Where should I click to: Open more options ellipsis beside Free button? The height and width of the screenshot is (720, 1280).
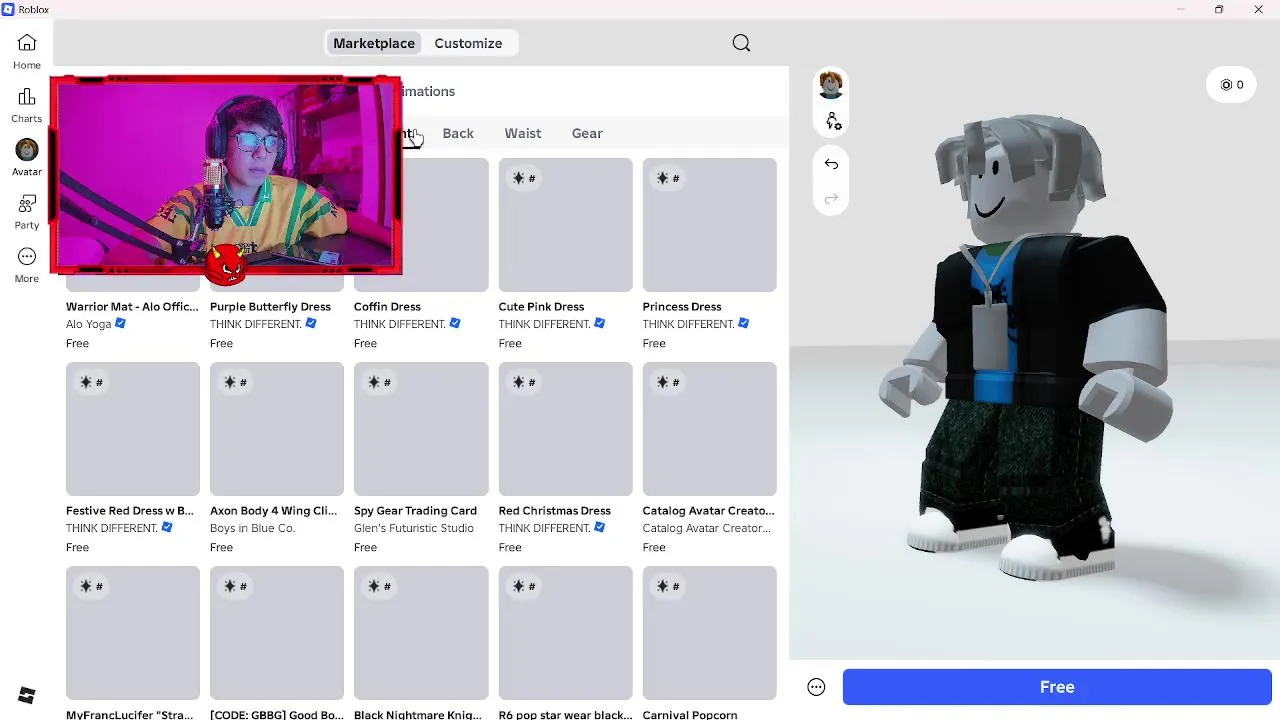coord(816,687)
